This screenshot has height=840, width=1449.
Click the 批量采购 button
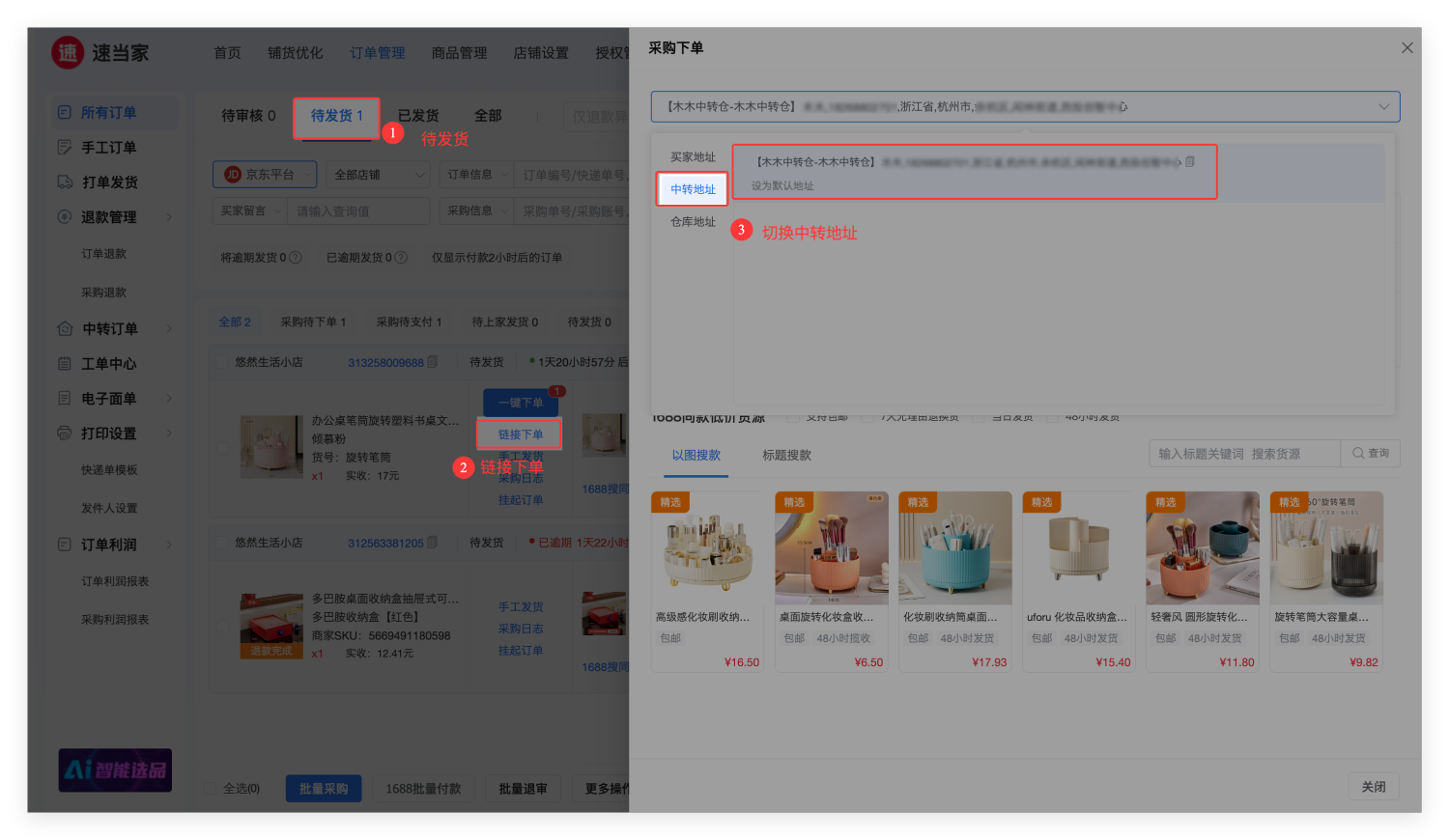coord(323,789)
